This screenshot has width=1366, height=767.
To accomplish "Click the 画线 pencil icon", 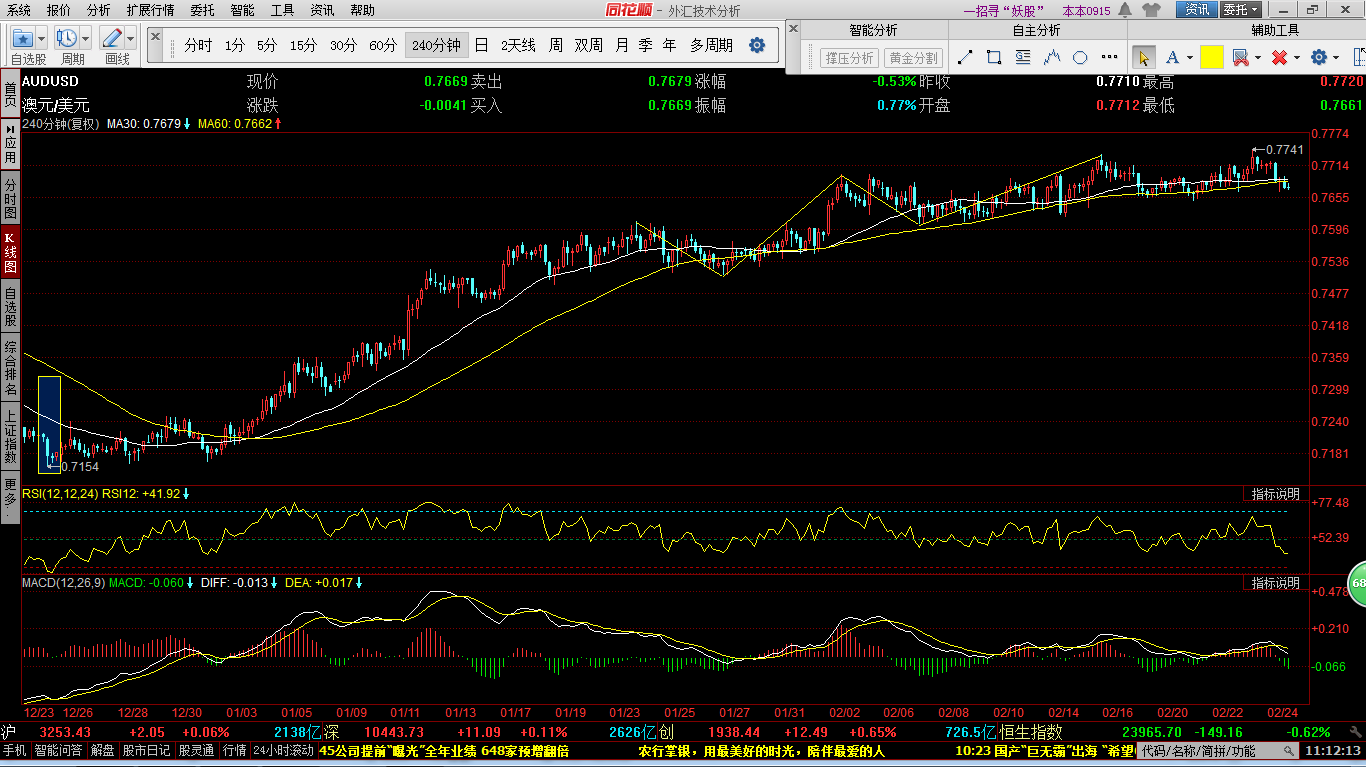I will (x=112, y=39).
